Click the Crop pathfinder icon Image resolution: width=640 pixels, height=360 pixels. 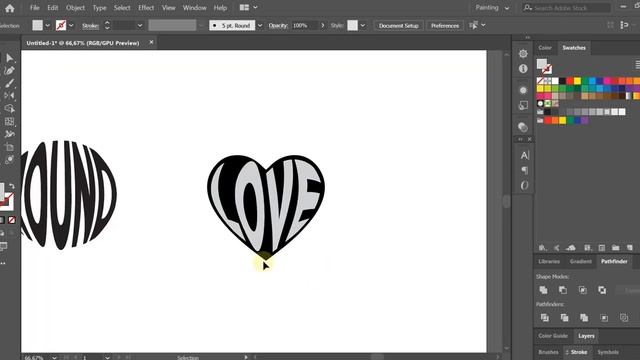(x=604, y=318)
